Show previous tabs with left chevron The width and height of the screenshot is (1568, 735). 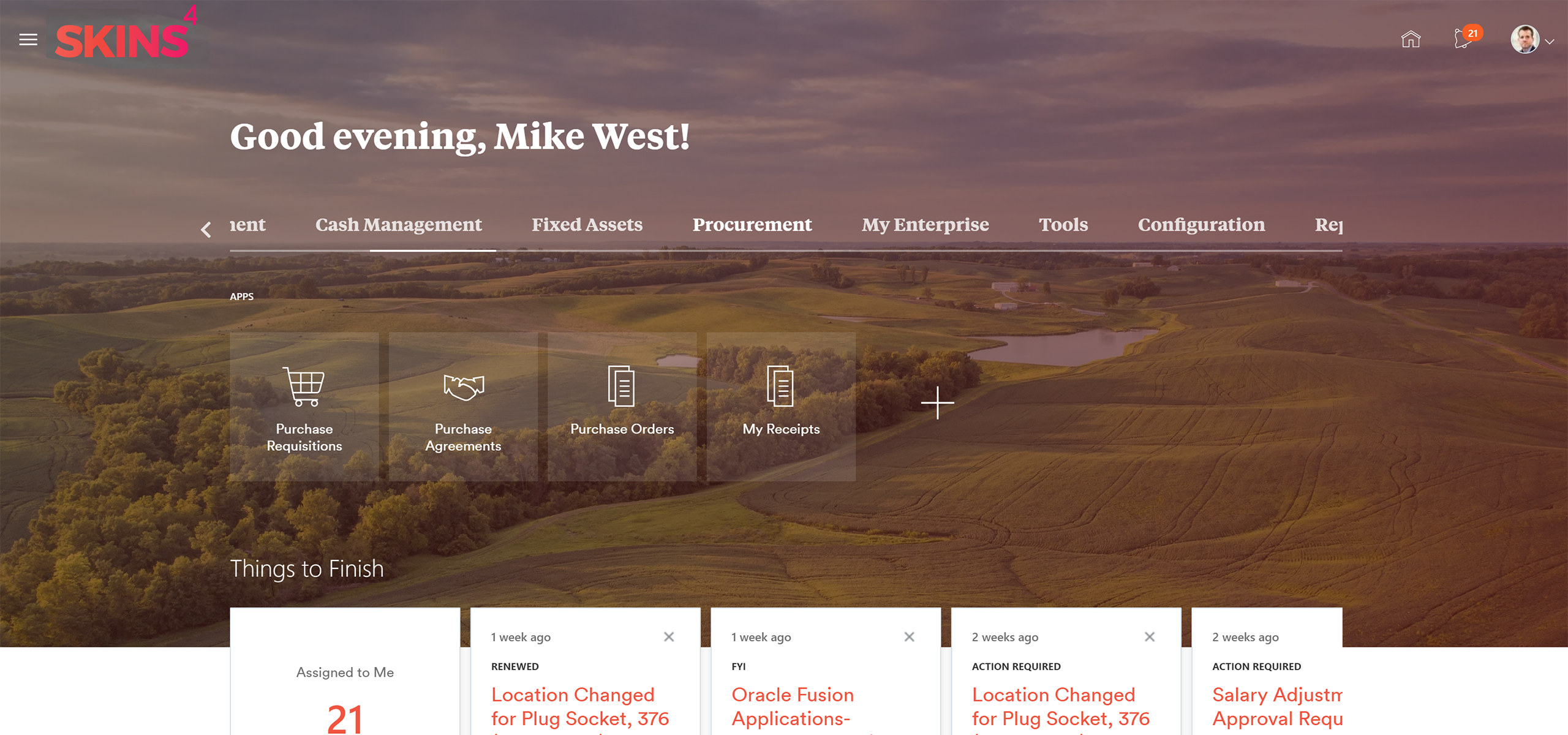[206, 230]
